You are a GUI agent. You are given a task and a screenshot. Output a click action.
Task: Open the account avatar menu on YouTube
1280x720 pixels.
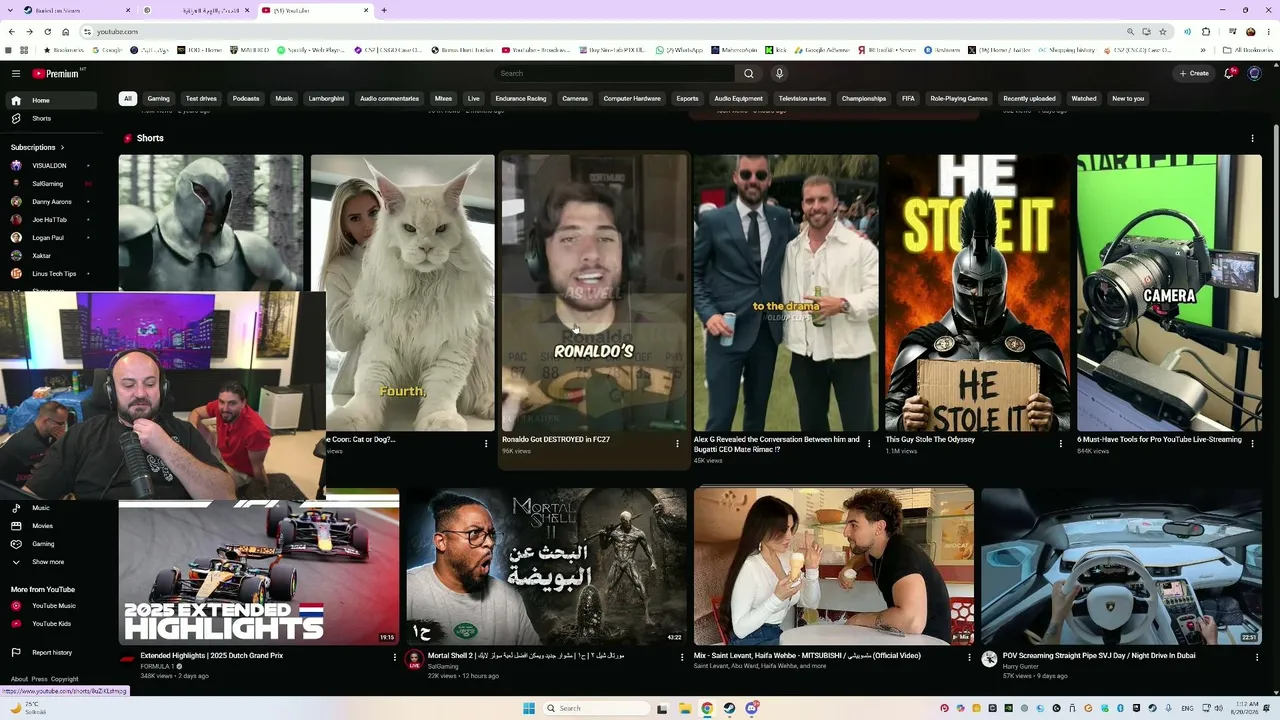point(1255,73)
